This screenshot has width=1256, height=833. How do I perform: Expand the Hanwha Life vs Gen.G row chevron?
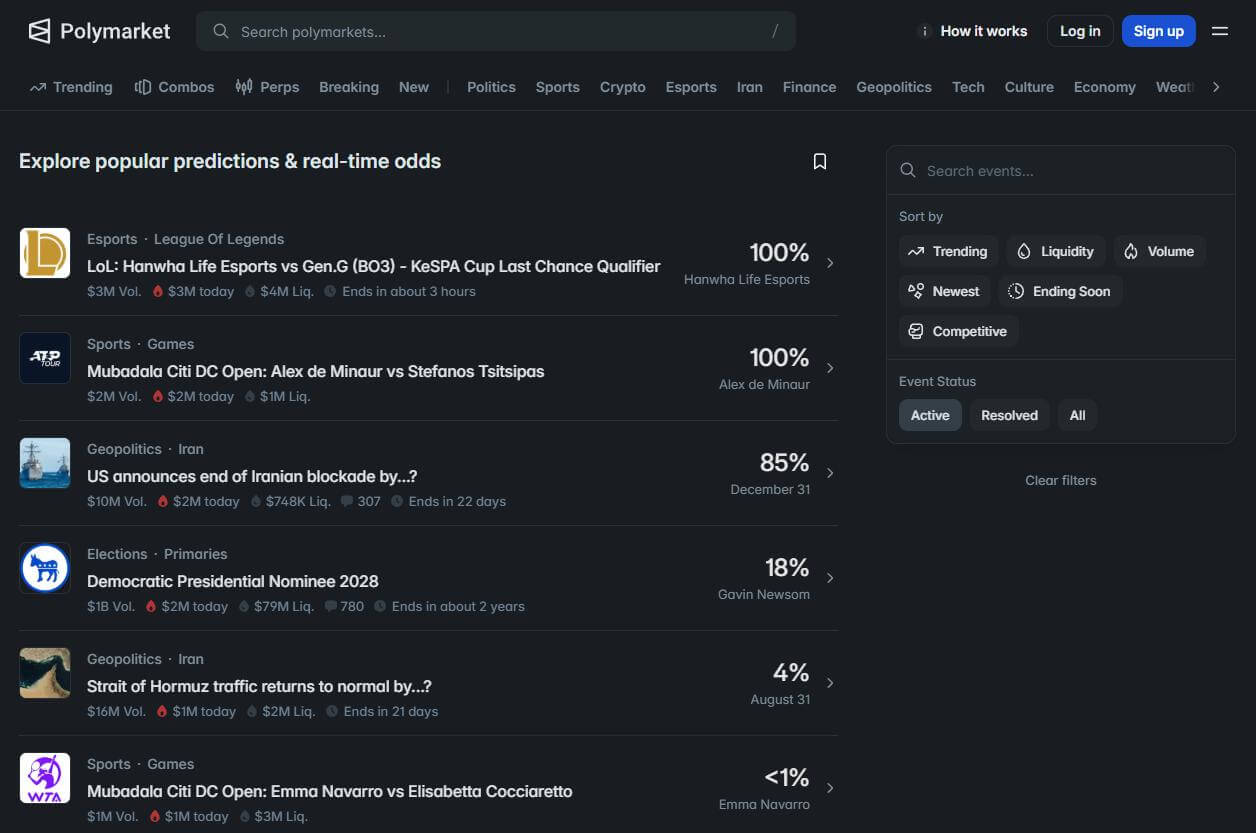point(830,263)
